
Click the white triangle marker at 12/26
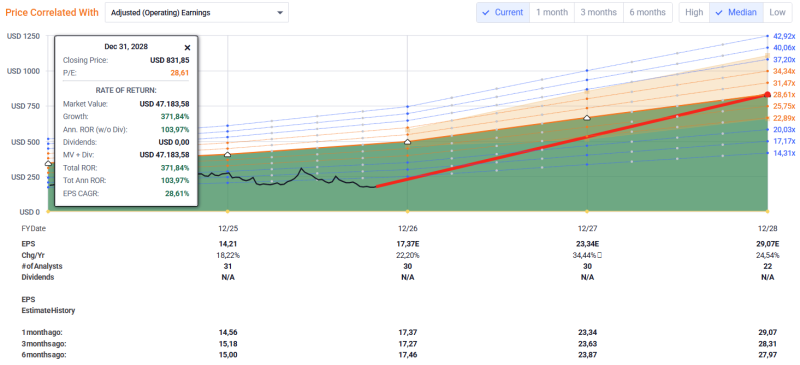[x=407, y=142]
